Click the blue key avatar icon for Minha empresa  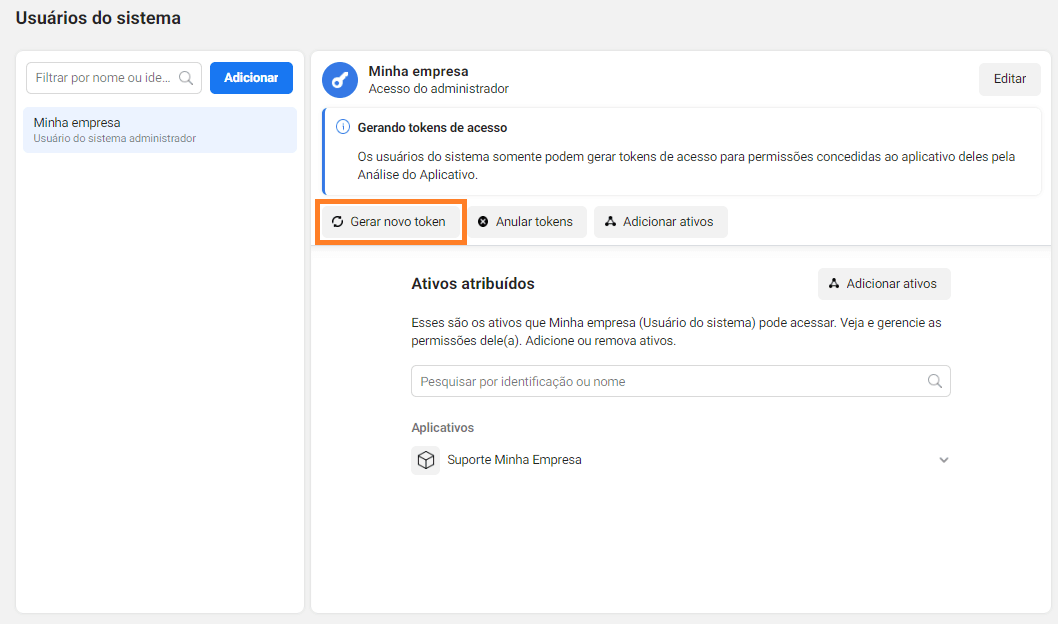point(340,80)
